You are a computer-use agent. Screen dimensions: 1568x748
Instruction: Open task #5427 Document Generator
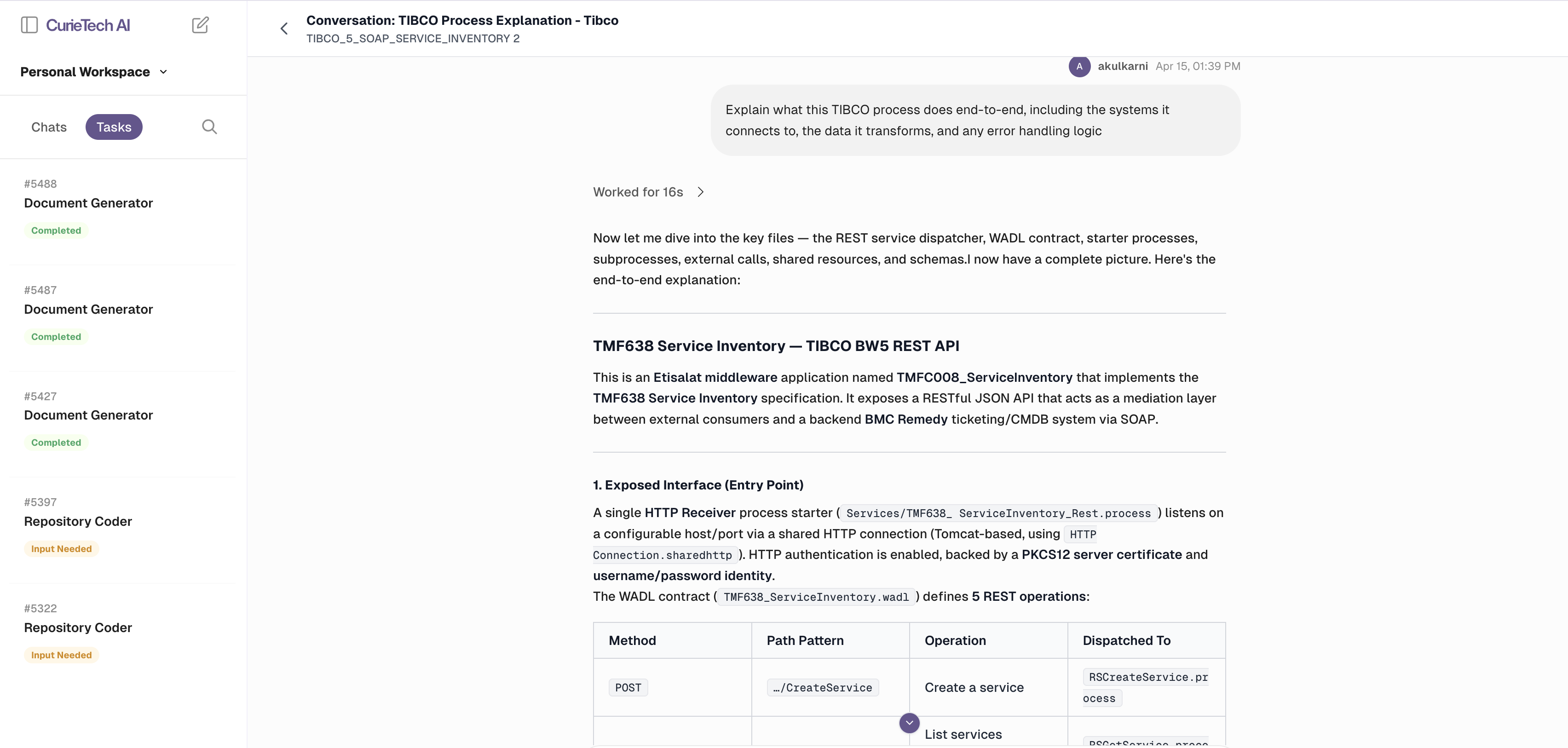pos(88,415)
